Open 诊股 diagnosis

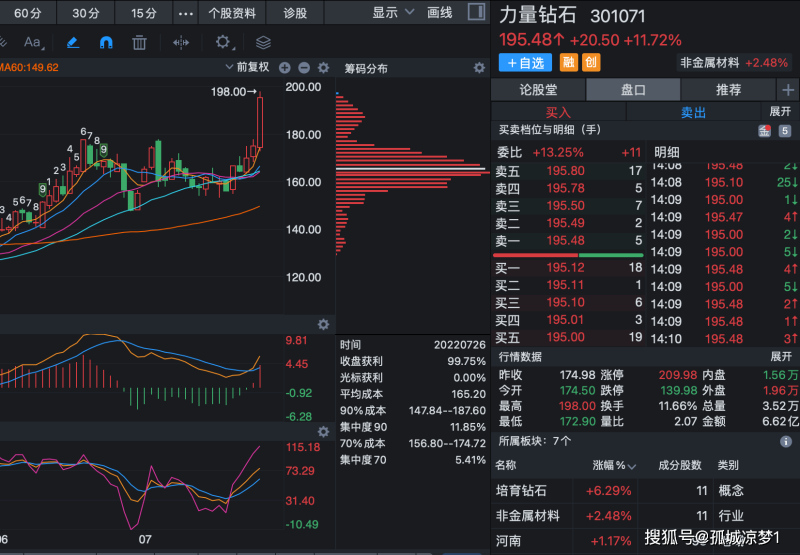point(295,13)
